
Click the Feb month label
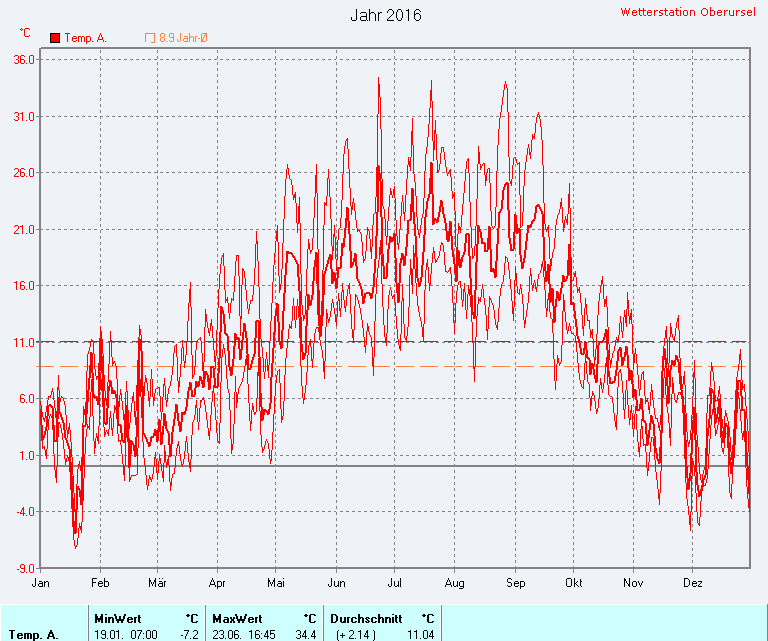(x=100, y=583)
